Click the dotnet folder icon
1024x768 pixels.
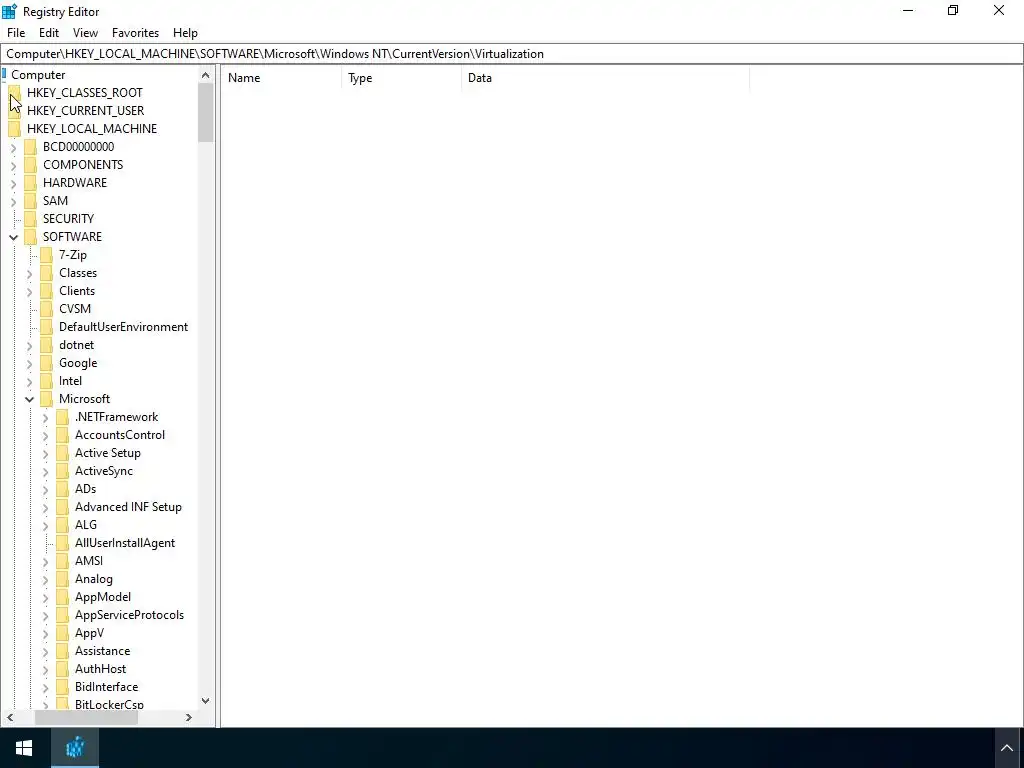[x=46, y=345]
